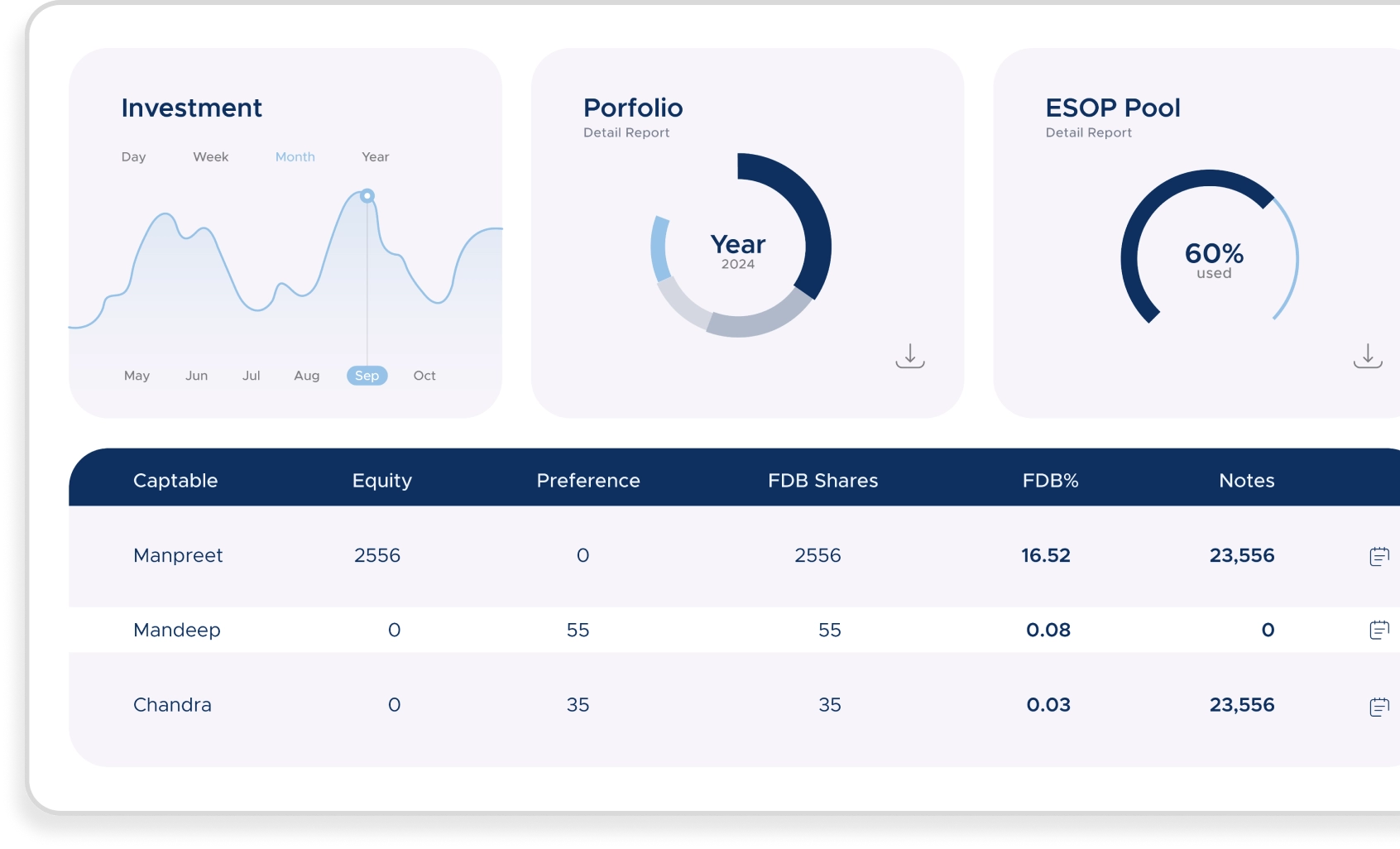Choose Aug on the Investment chart
The height and width of the screenshot is (849, 1400).
tap(306, 376)
